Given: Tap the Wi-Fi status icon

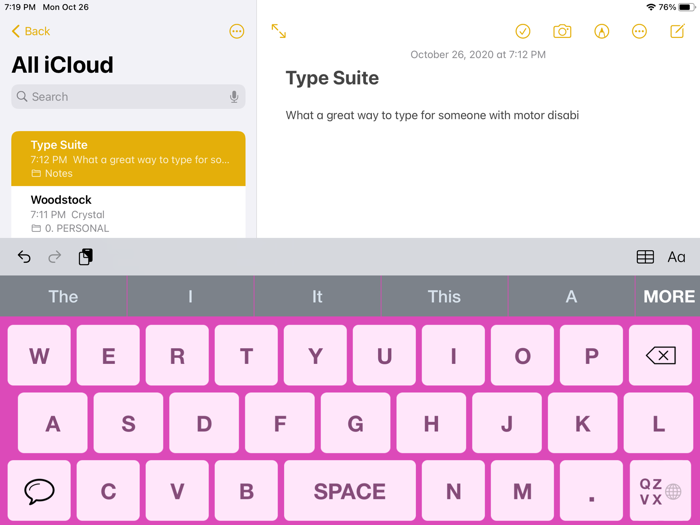Looking at the screenshot, I should [651, 7].
